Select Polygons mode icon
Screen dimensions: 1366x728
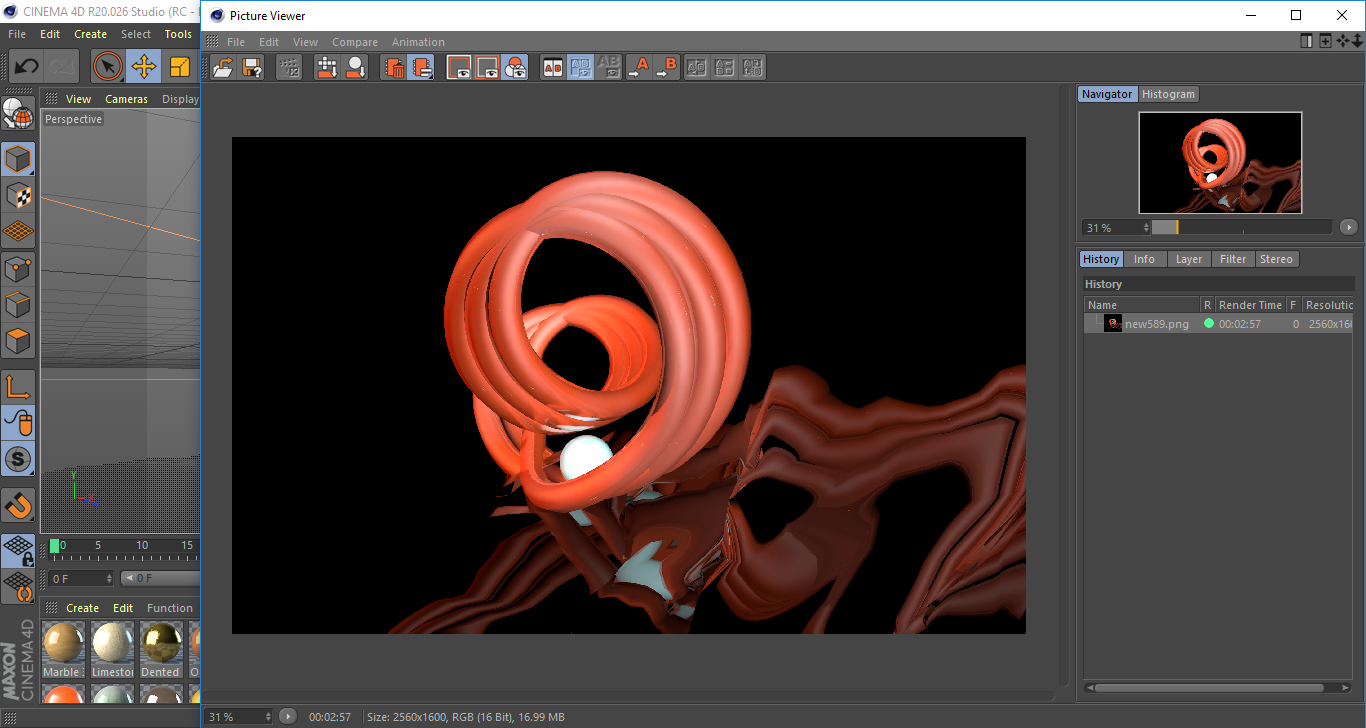click(18, 341)
